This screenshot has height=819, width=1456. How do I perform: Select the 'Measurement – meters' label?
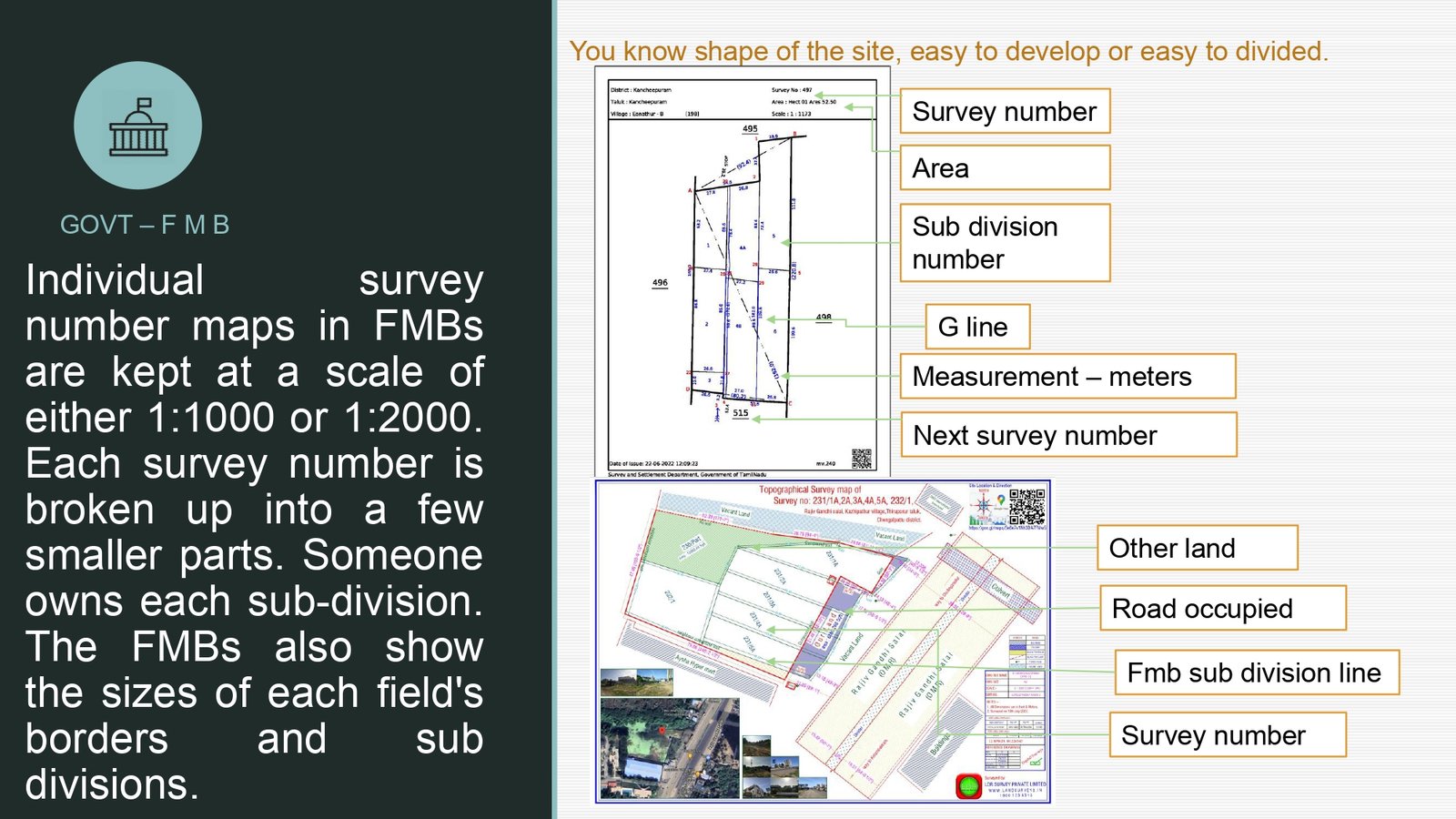pos(1067,376)
